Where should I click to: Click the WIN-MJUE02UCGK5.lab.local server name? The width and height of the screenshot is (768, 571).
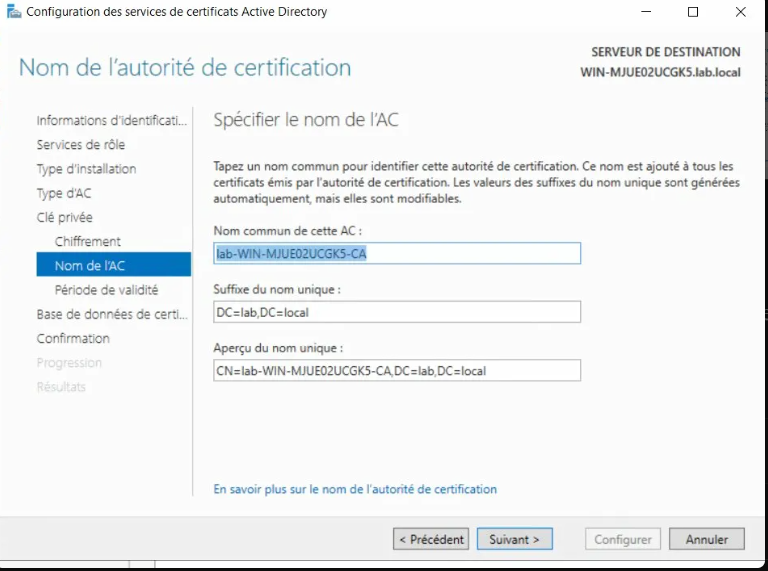[x=660, y=72]
